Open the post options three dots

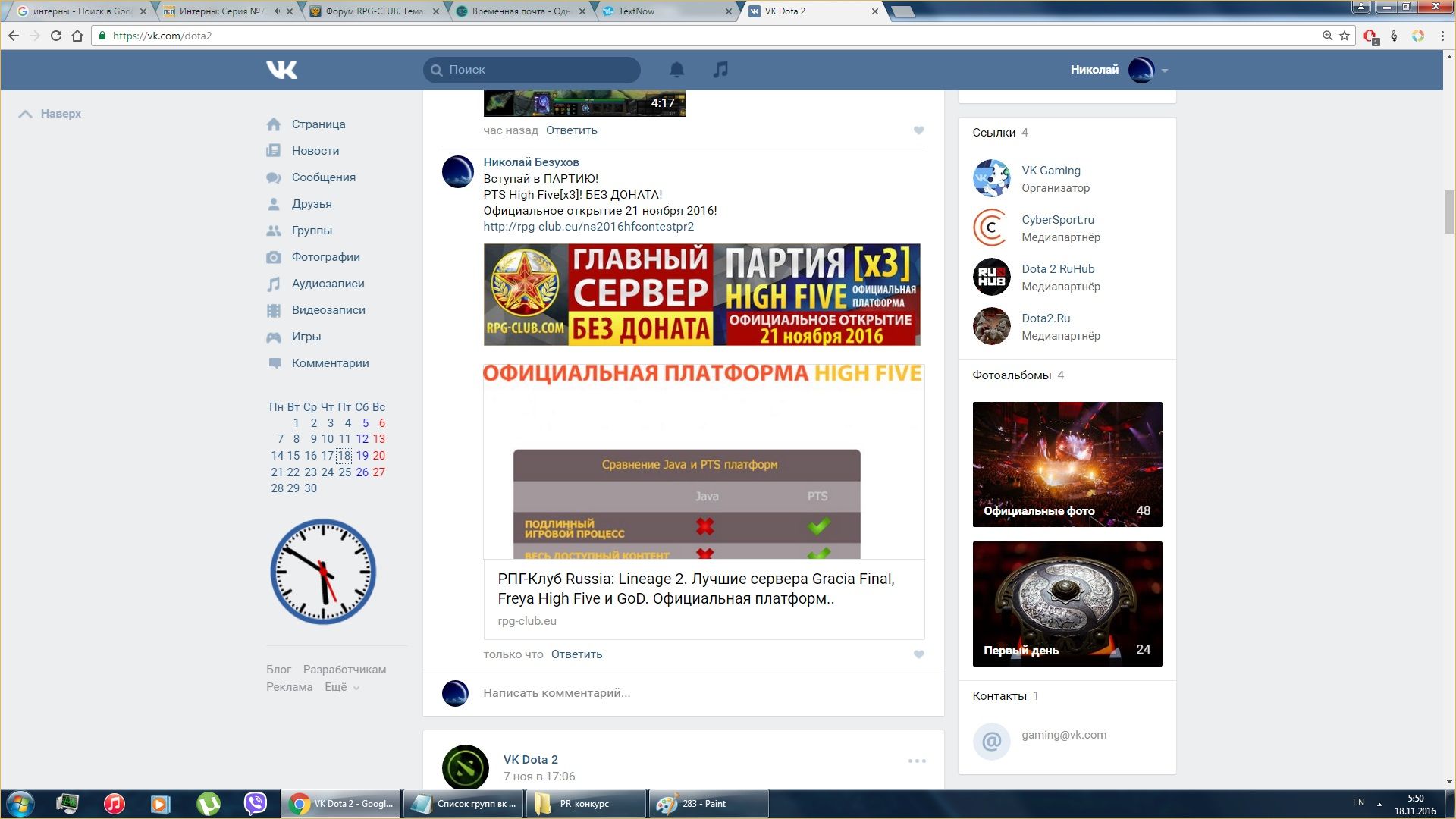917,761
